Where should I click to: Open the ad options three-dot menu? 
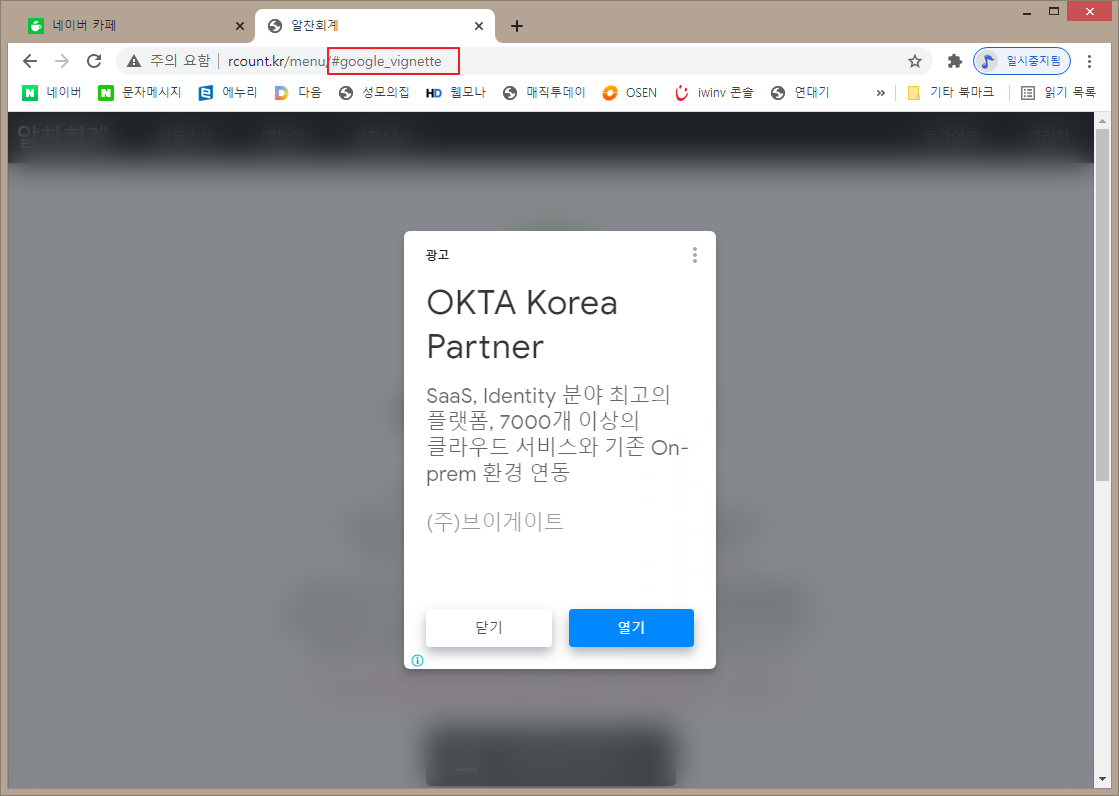point(695,255)
